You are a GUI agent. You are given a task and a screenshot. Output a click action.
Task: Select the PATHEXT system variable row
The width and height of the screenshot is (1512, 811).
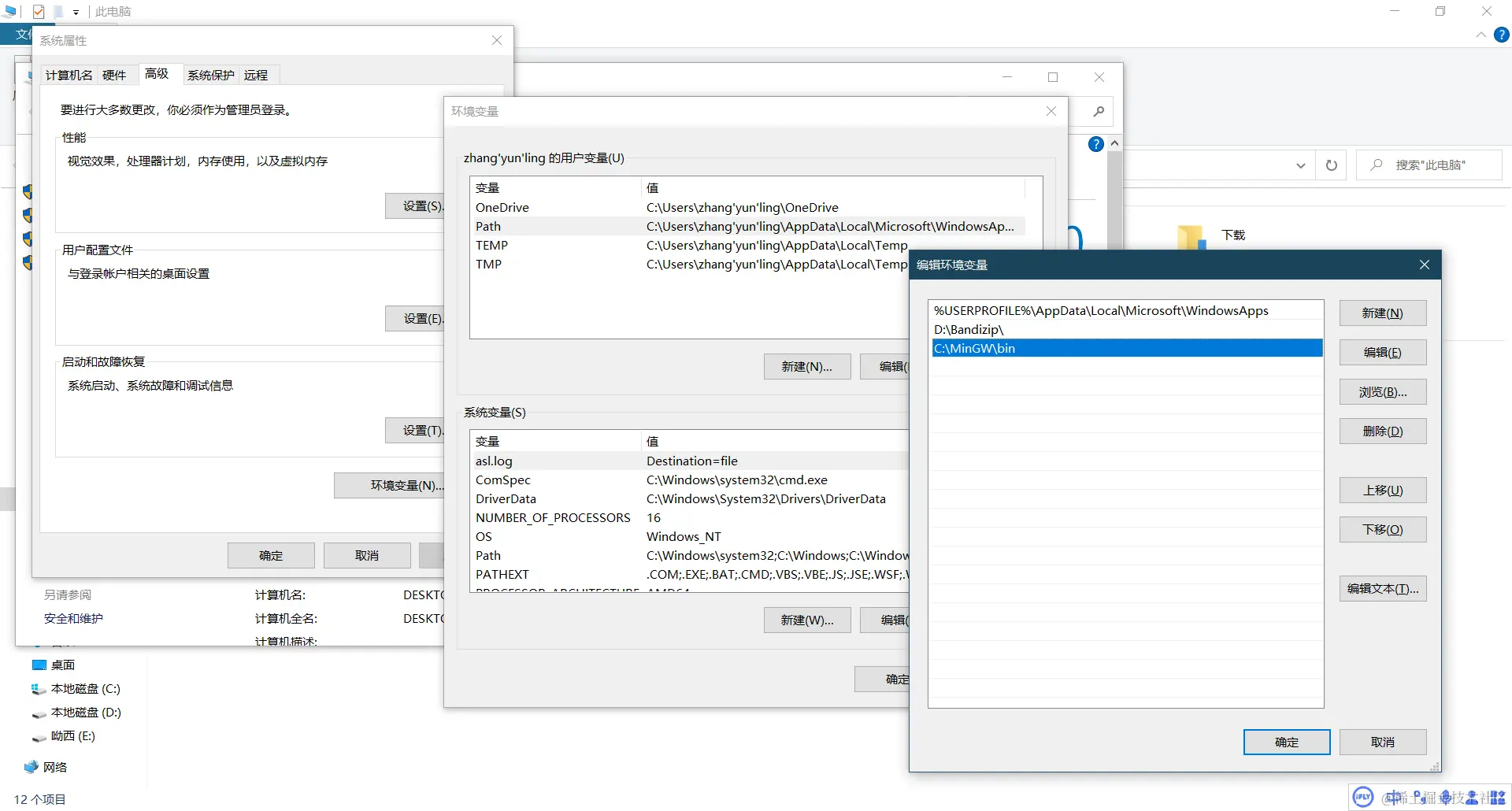tap(690, 574)
